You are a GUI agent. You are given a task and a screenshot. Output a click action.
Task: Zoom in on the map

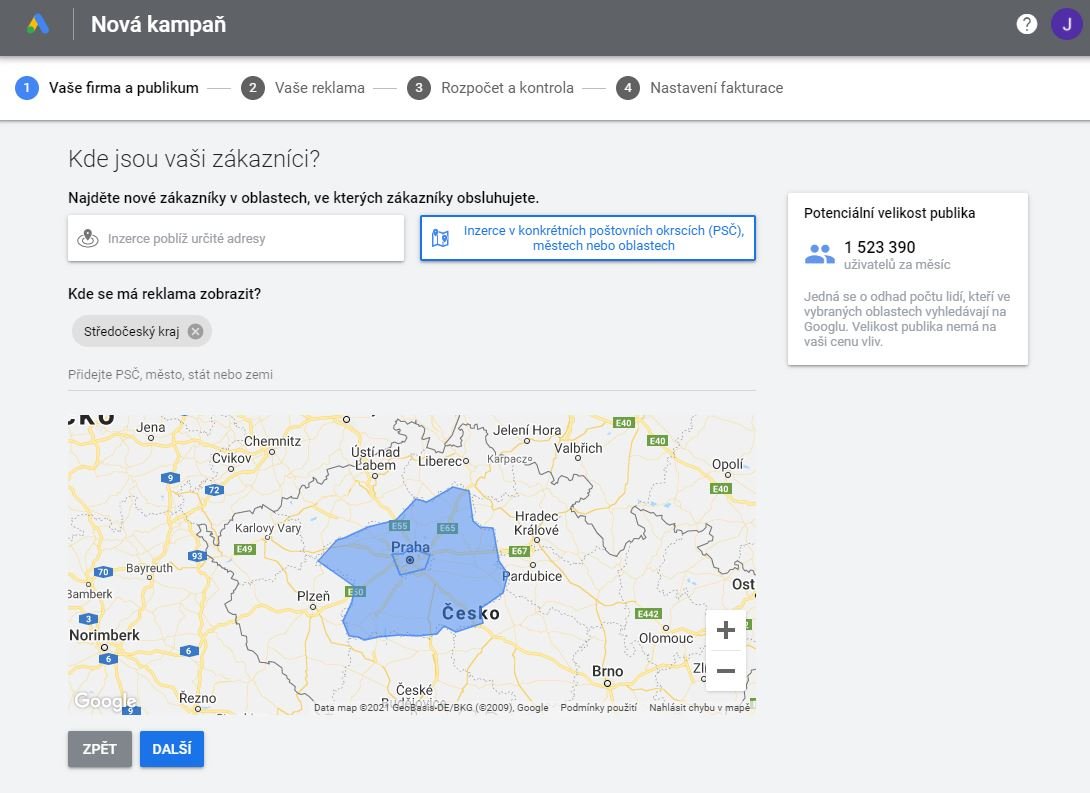pos(726,630)
